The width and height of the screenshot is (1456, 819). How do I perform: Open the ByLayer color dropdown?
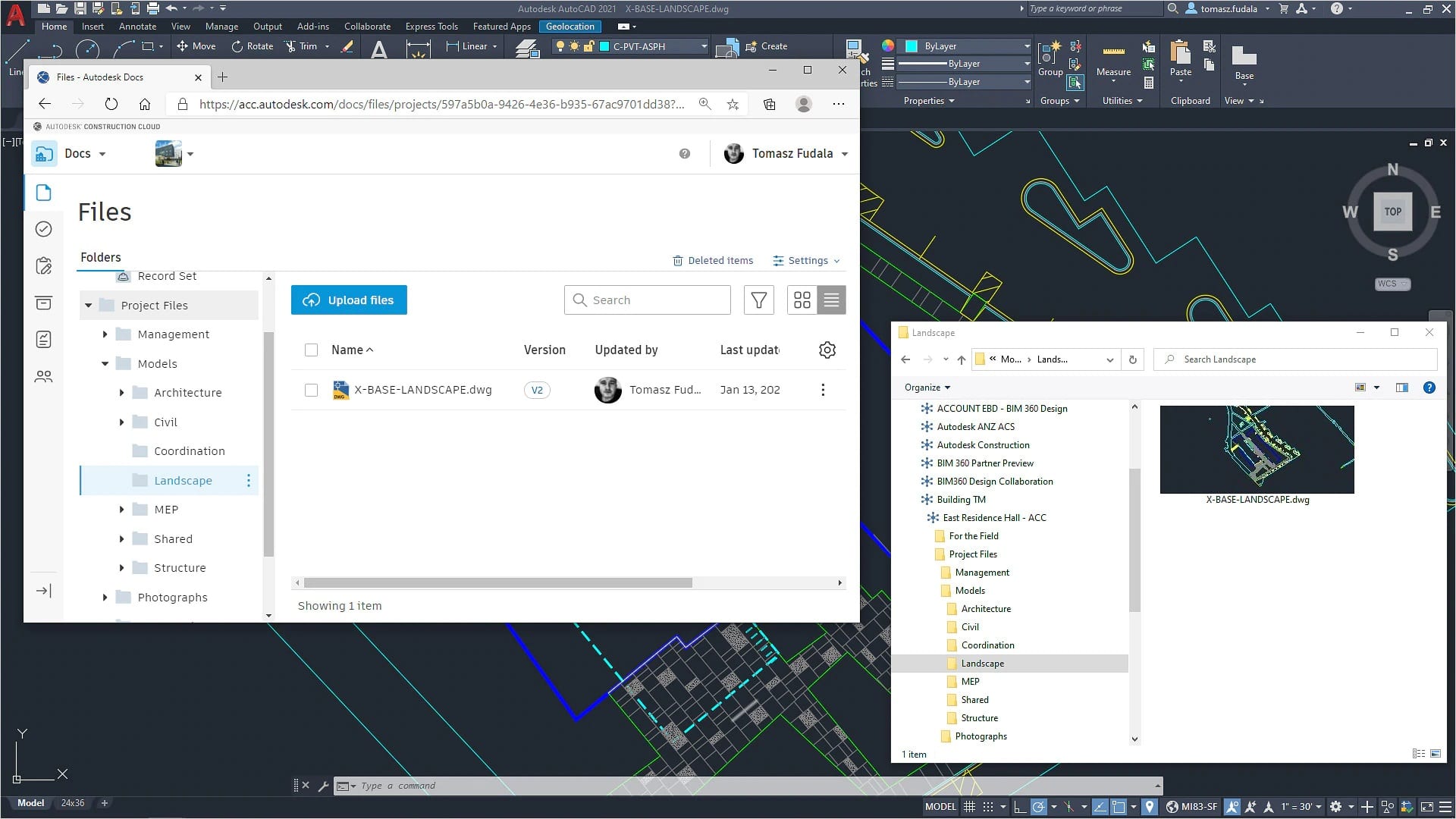coord(965,46)
